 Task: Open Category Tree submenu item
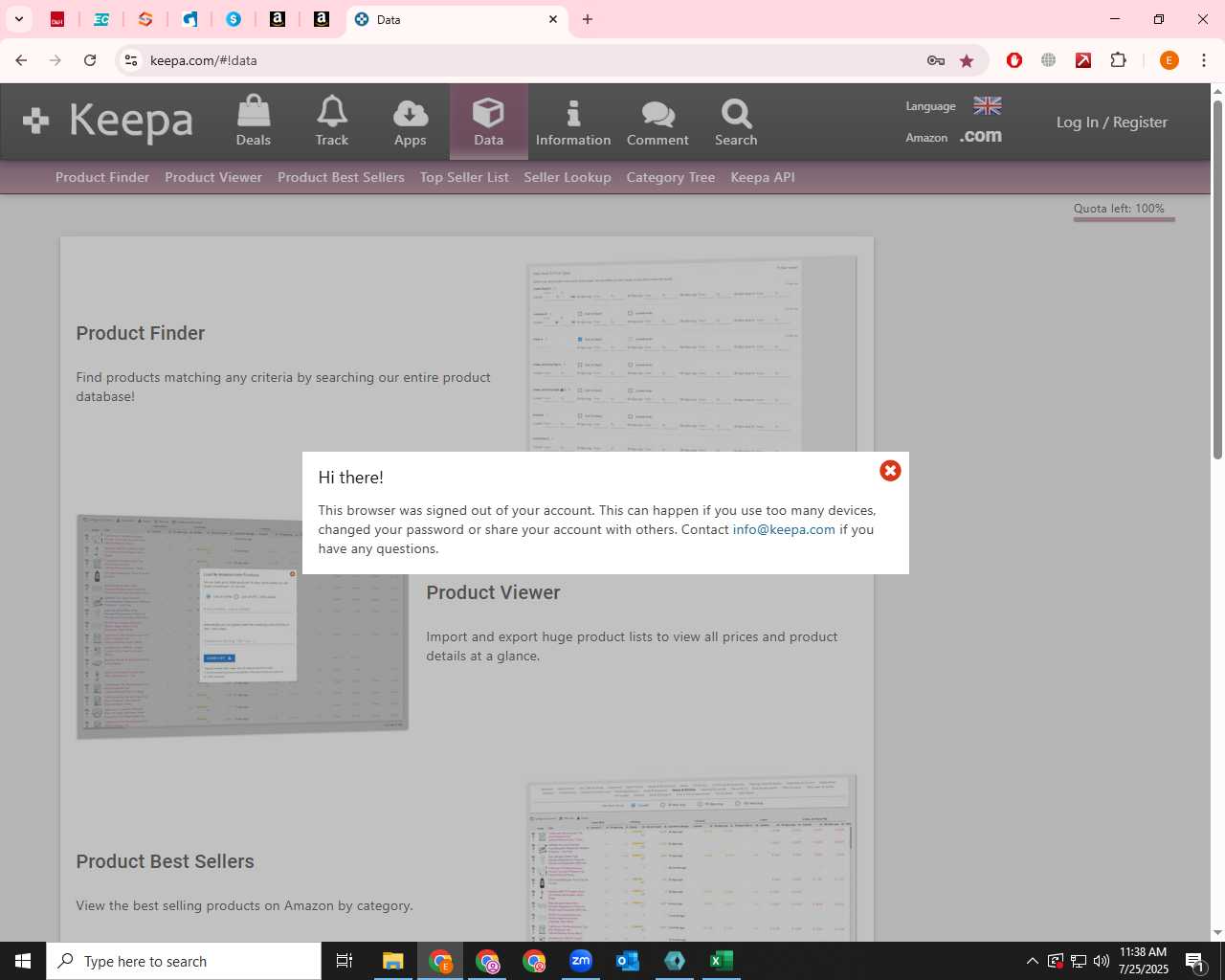671,177
